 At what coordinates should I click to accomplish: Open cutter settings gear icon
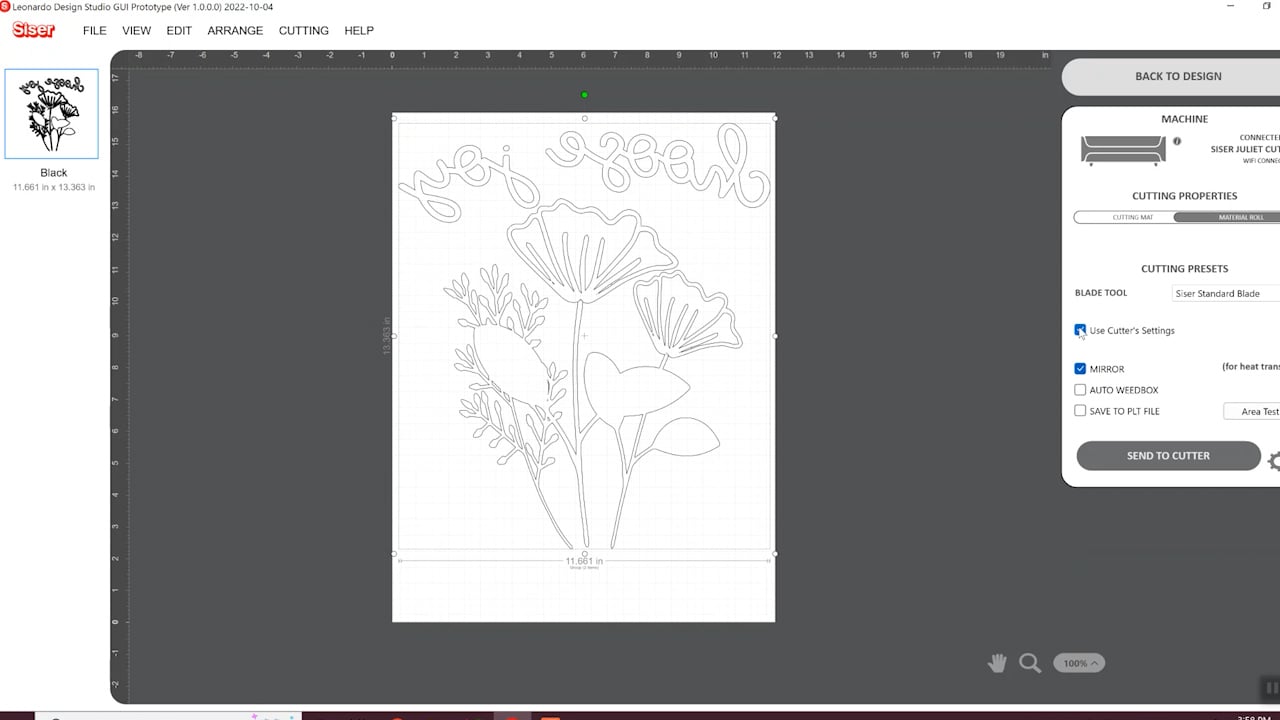(1273, 461)
